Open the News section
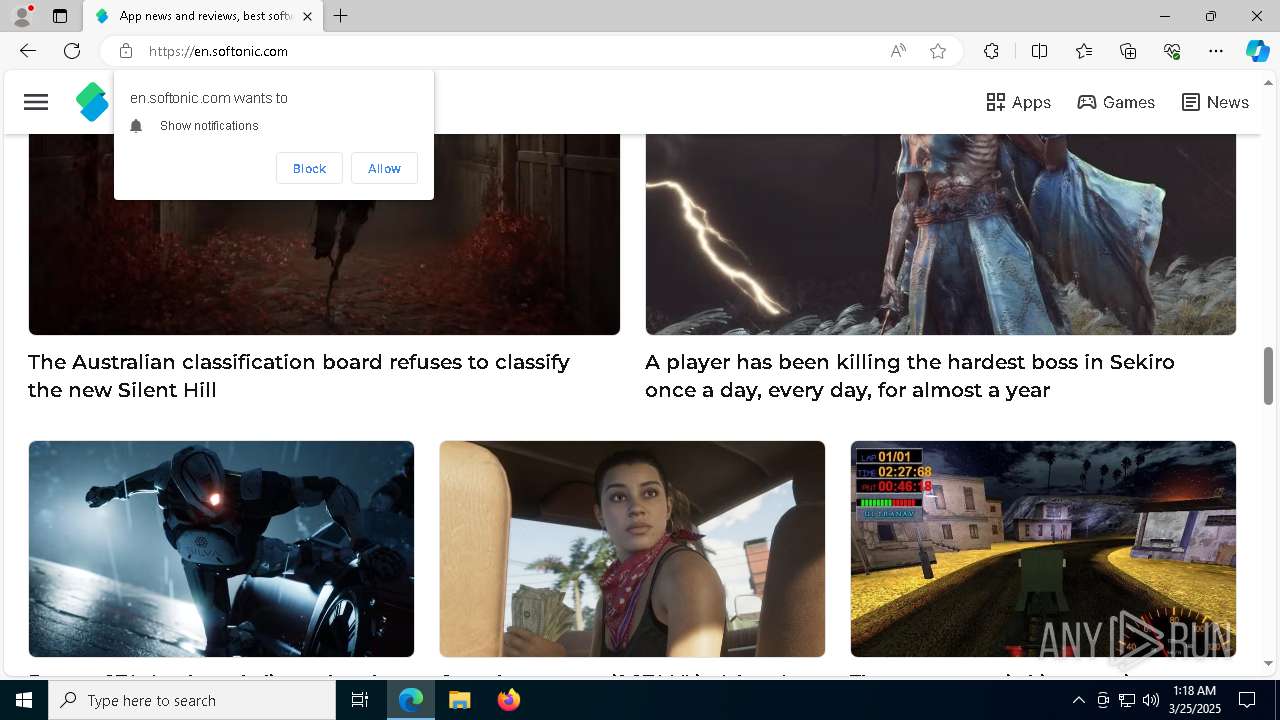This screenshot has width=1280, height=720. pyautogui.click(x=1215, y=102)
